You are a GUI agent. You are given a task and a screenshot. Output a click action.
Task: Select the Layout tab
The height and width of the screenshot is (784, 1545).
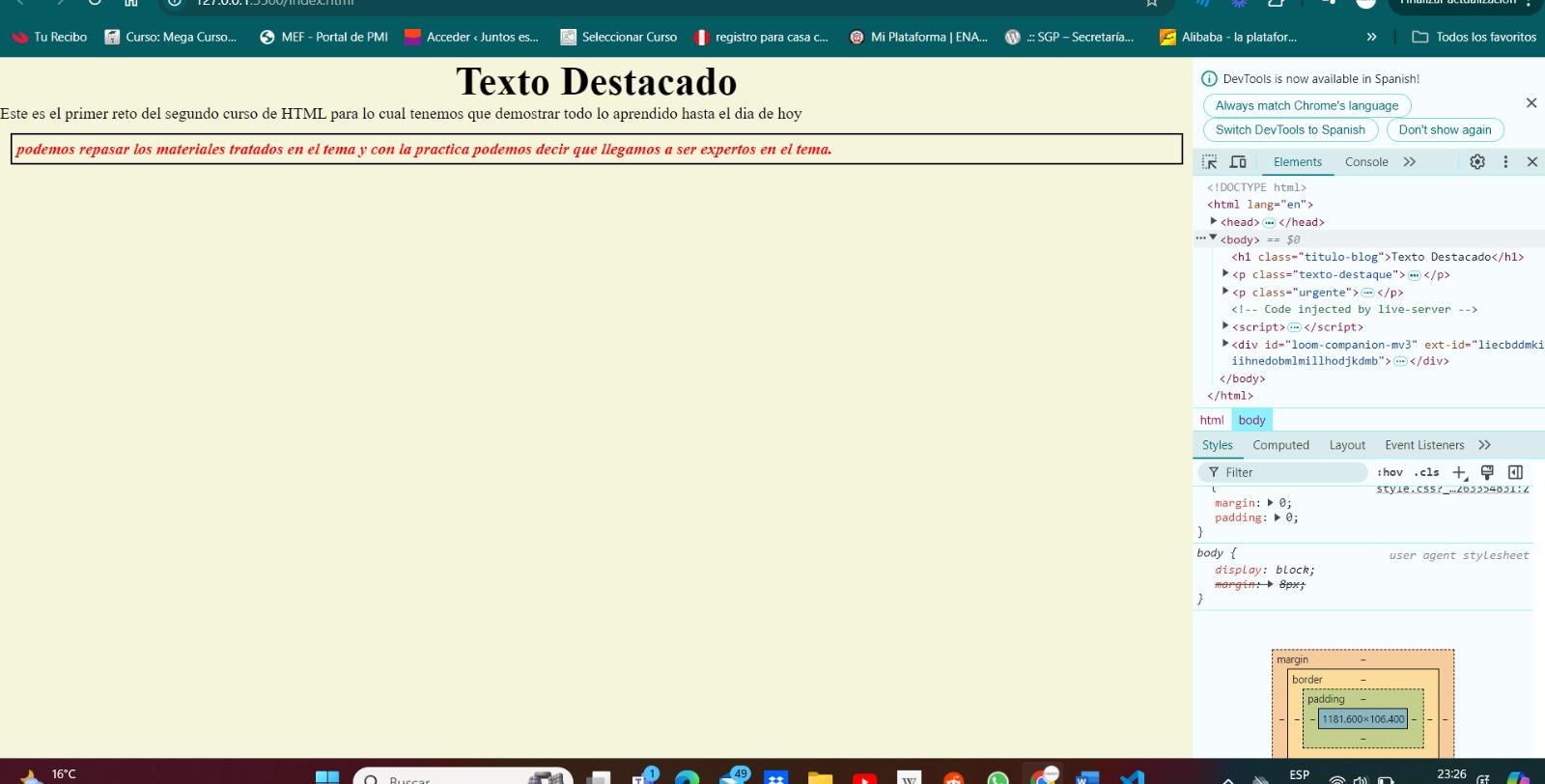point(1347,445)
